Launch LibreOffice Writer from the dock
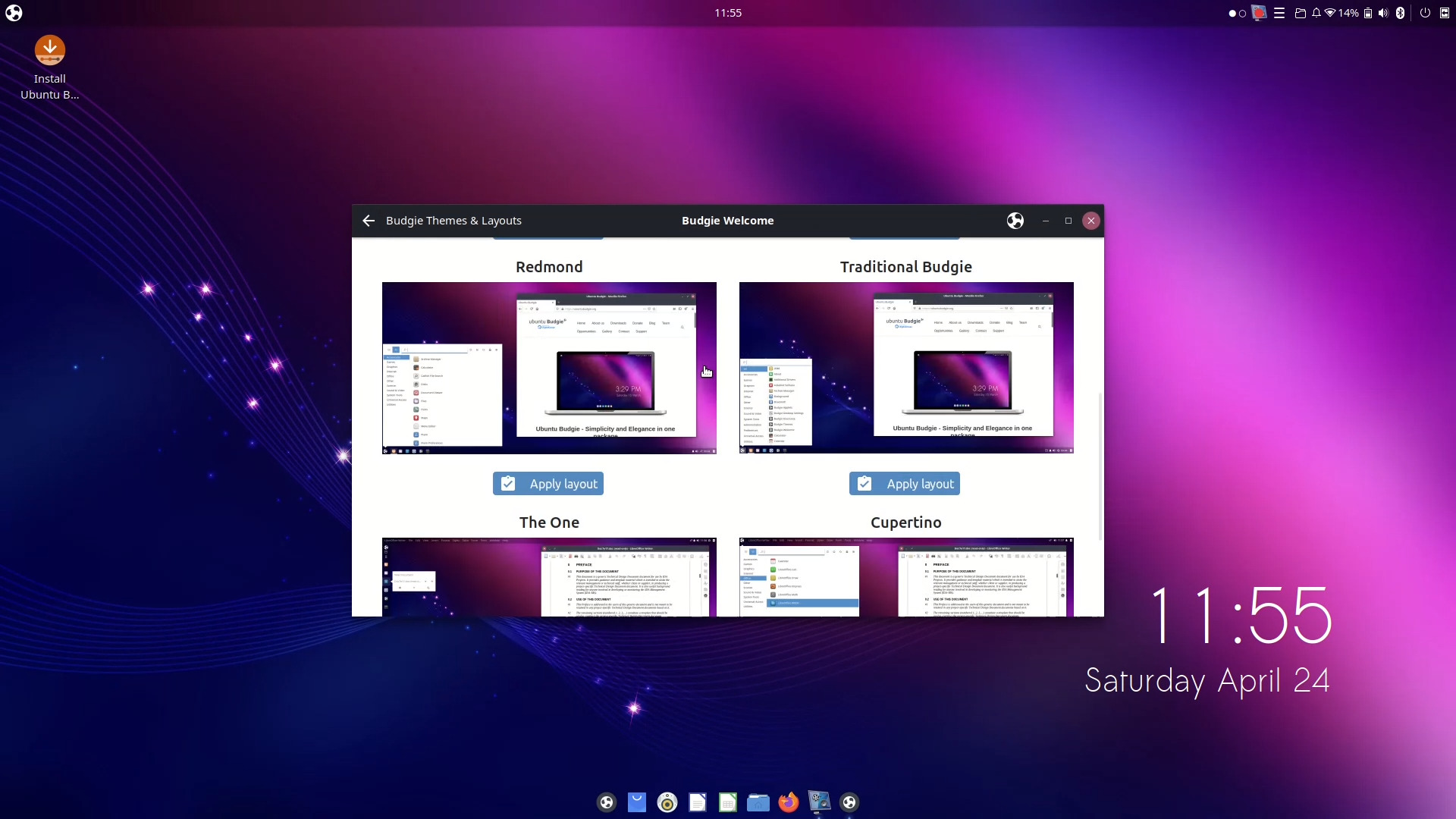 click(698, 802)
